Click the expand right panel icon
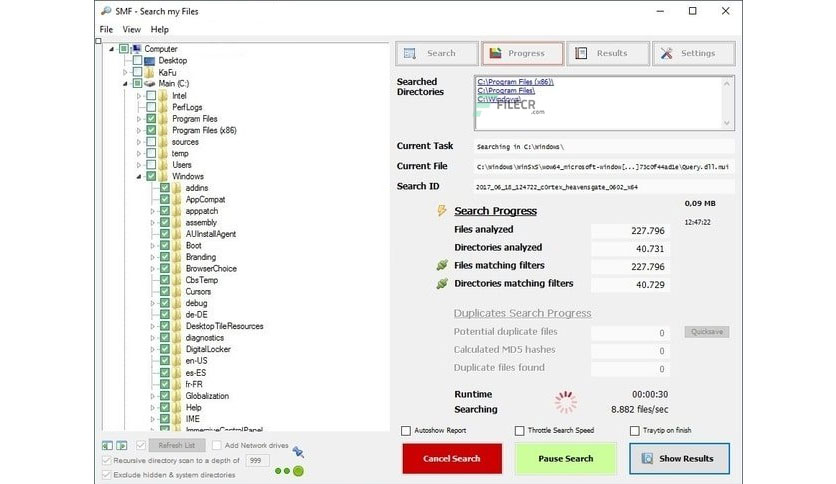The height and width of the screenshot is (484, 836). click(122, 445)
